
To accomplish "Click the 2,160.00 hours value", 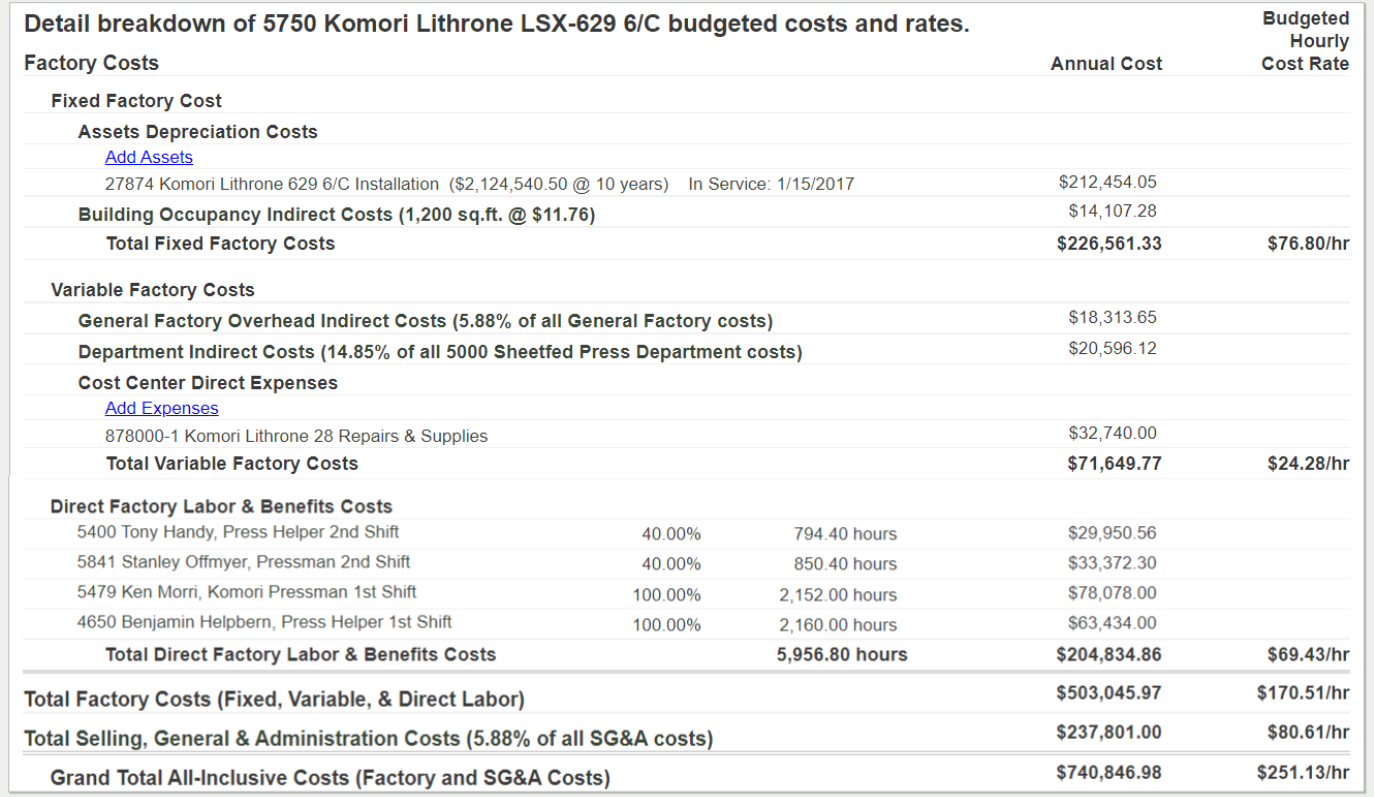I will tap(838, 625).
